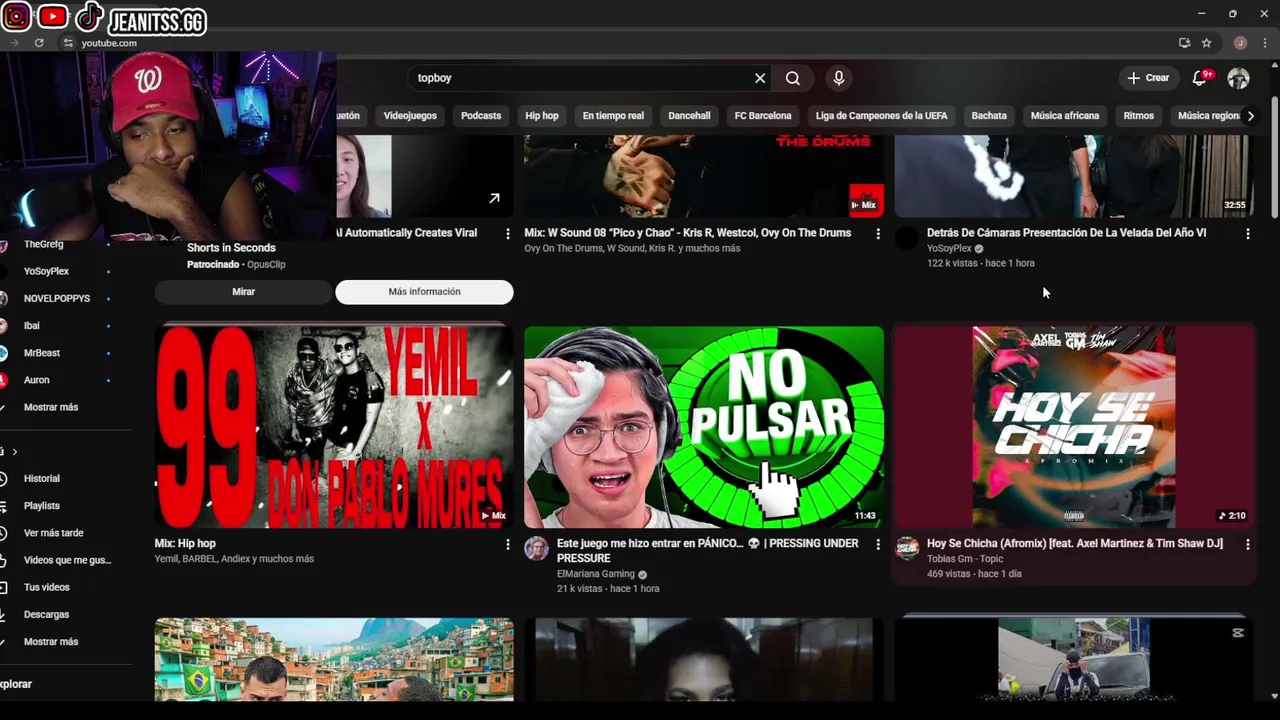Select the Hip hop filter chip
The height and width of the screenshot is (720, 1280).
[542, 116]
